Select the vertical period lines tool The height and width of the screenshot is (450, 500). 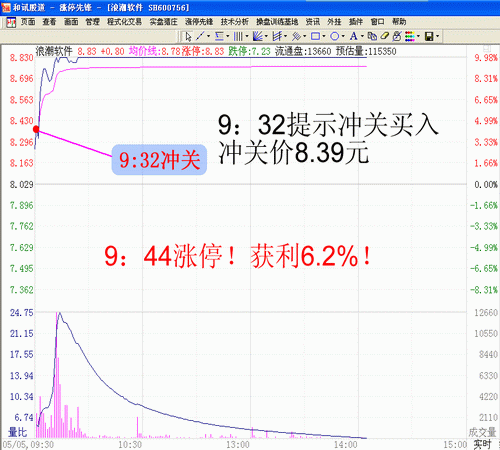238,36
